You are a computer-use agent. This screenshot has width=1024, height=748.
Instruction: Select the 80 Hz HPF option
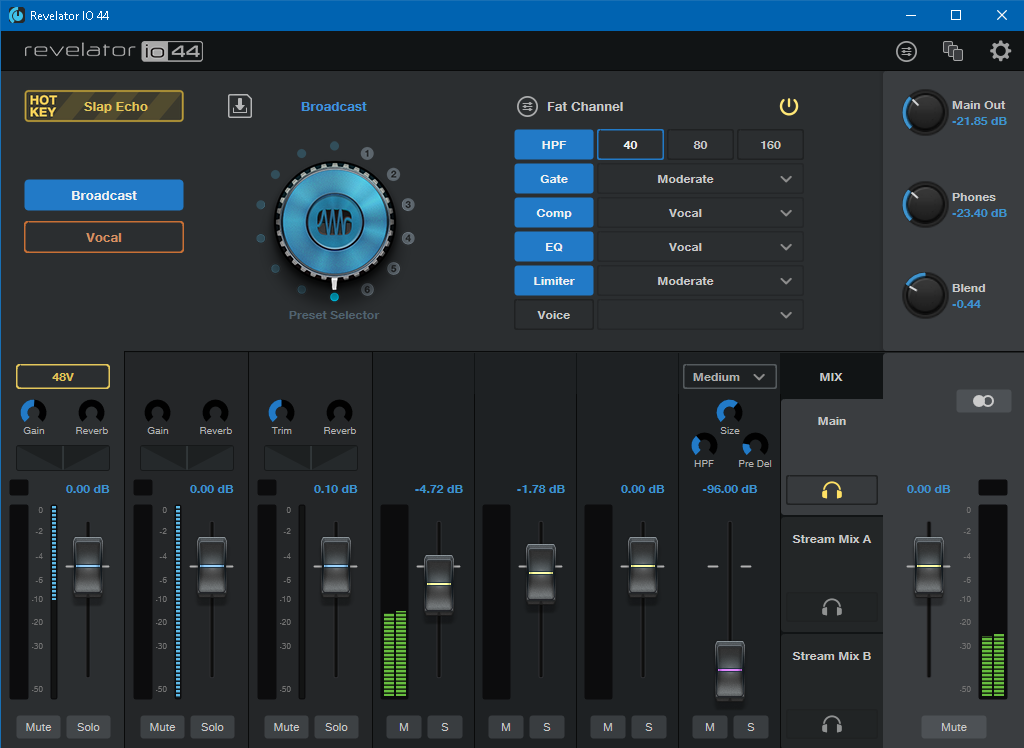[x=700, y=144]
